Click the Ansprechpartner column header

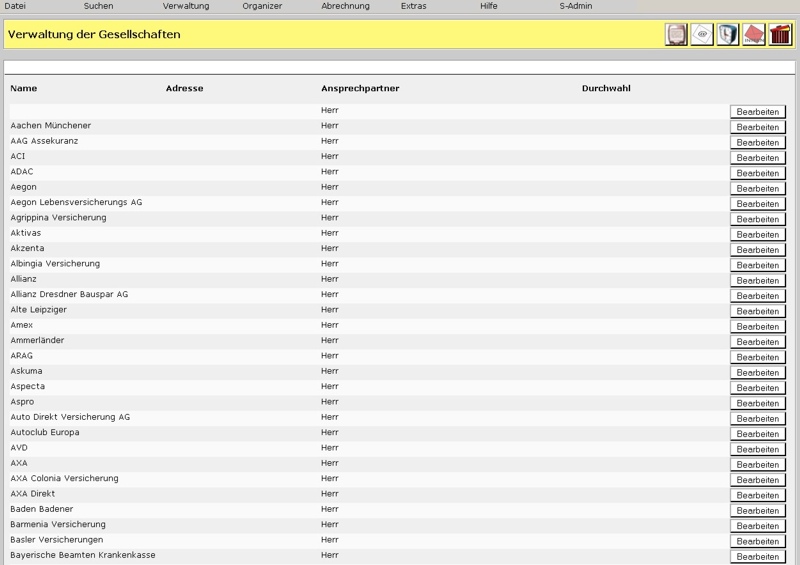(360, 88)
